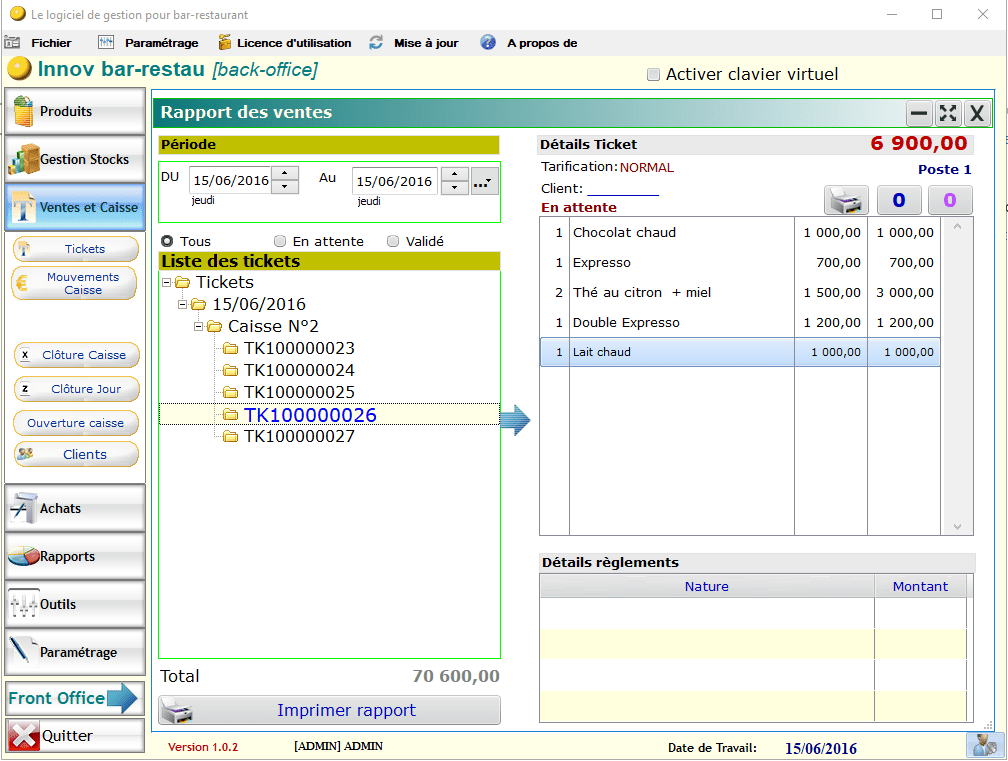Open the Outils section
This screenshot has height=761, width=1008.
75,604
